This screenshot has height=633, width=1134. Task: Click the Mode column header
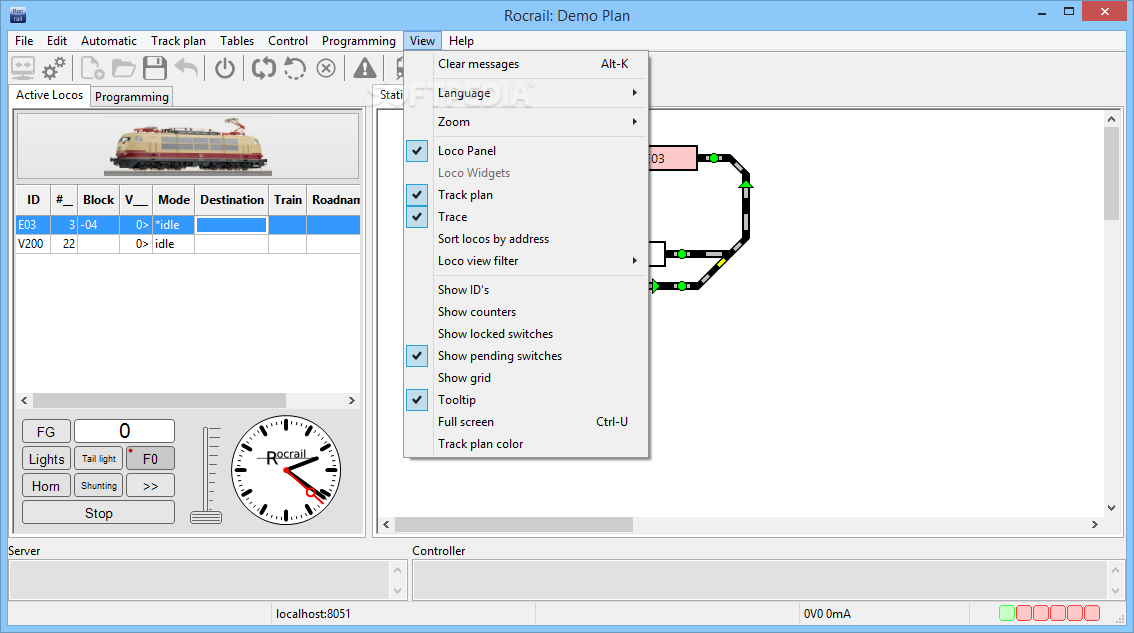point(174,200)
